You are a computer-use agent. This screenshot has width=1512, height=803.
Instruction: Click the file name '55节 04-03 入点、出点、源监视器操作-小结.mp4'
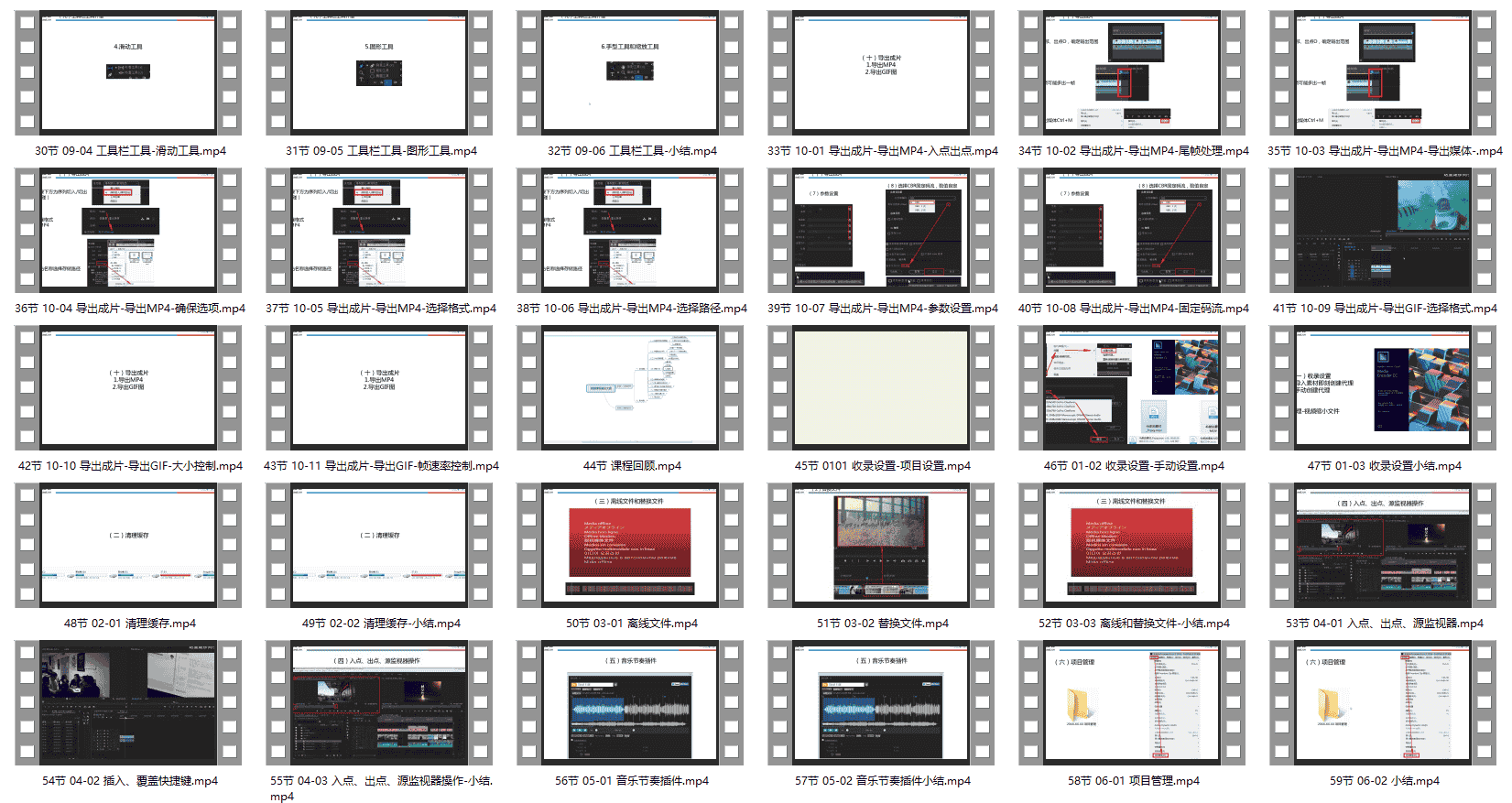click(x=381, y=788)
